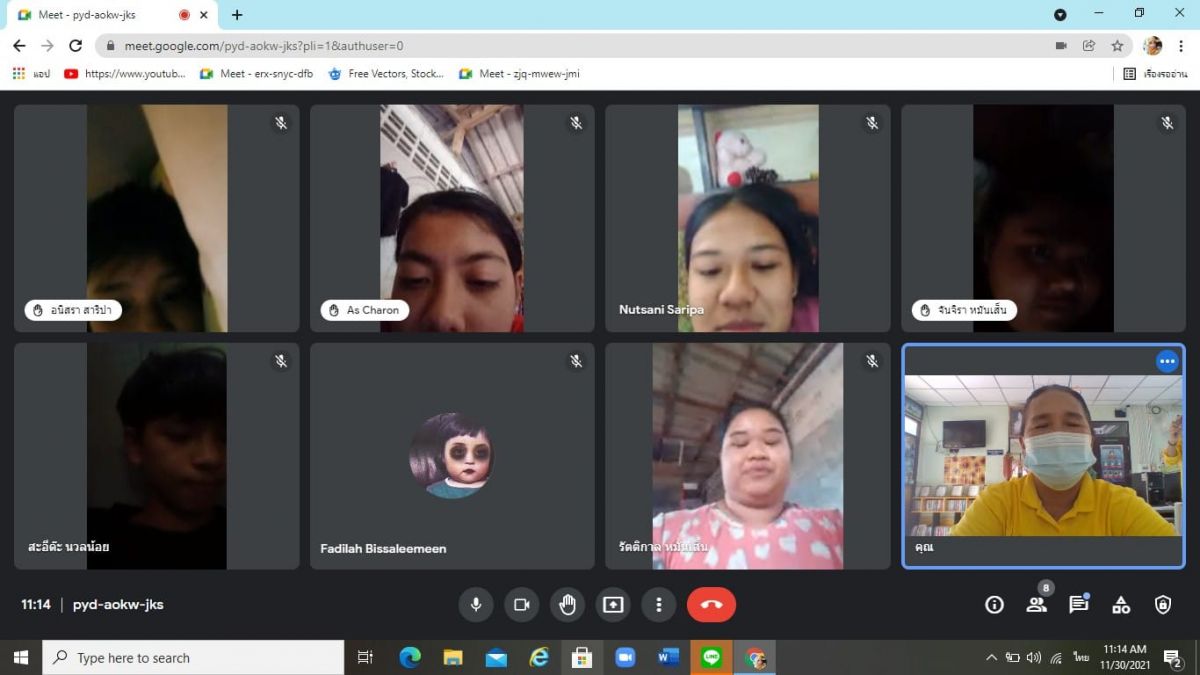The width and height of the screenshot is (1200, 675).
Task: Raise hand in the meeting
Action: [x=567, y=605]
